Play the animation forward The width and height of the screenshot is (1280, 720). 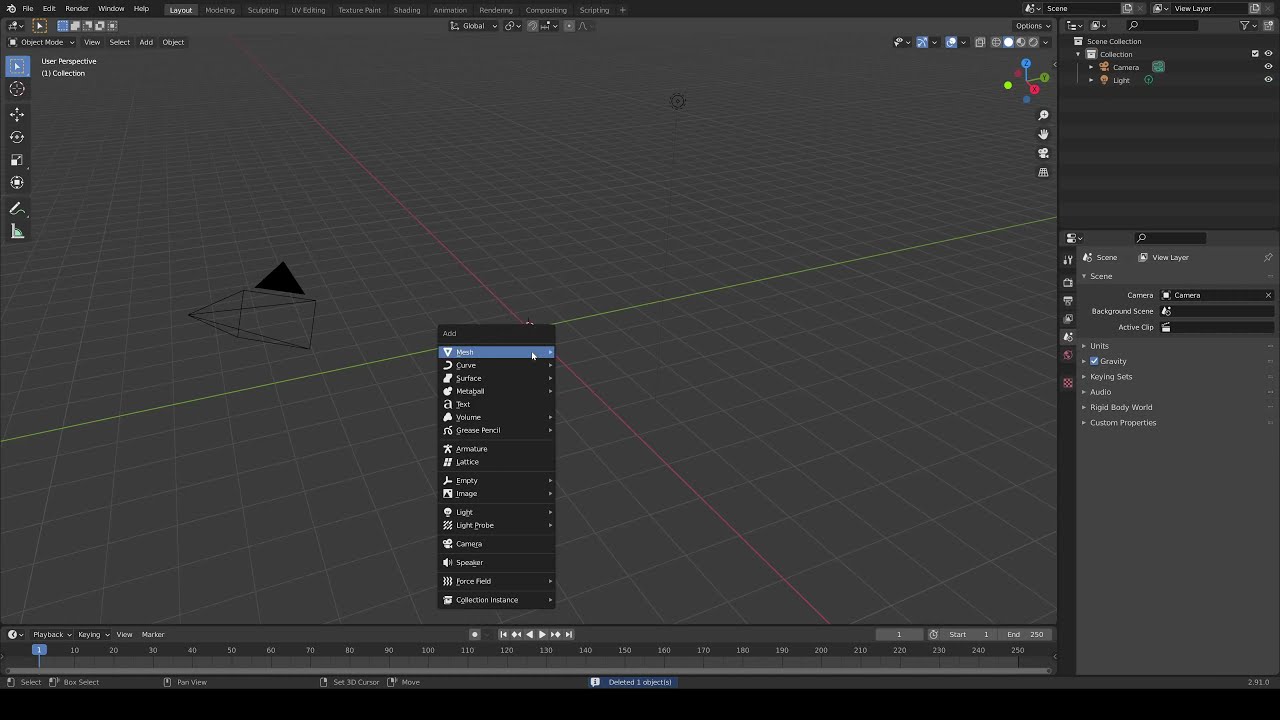click(x=542, y=634)
